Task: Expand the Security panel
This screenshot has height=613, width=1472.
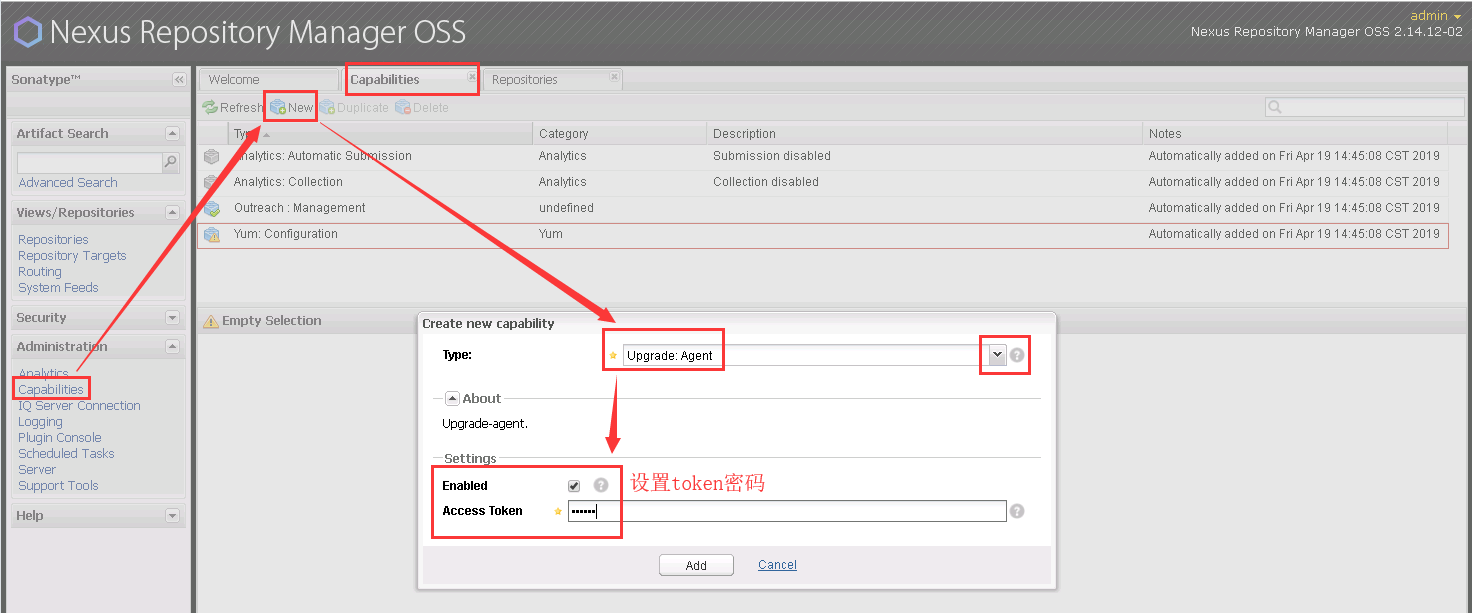Action: pyautogui.click(x=172, y=317)
